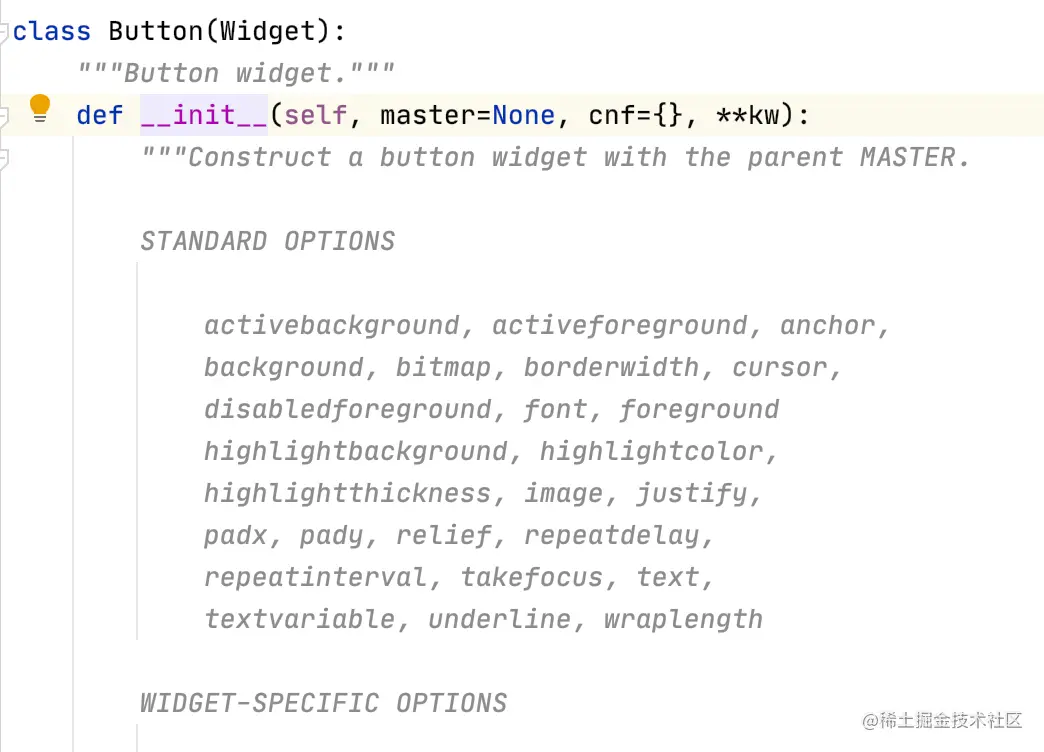Viewport: 1044px width, 752px height.
Task: Click the class keyword
Action: coord(51,31)
